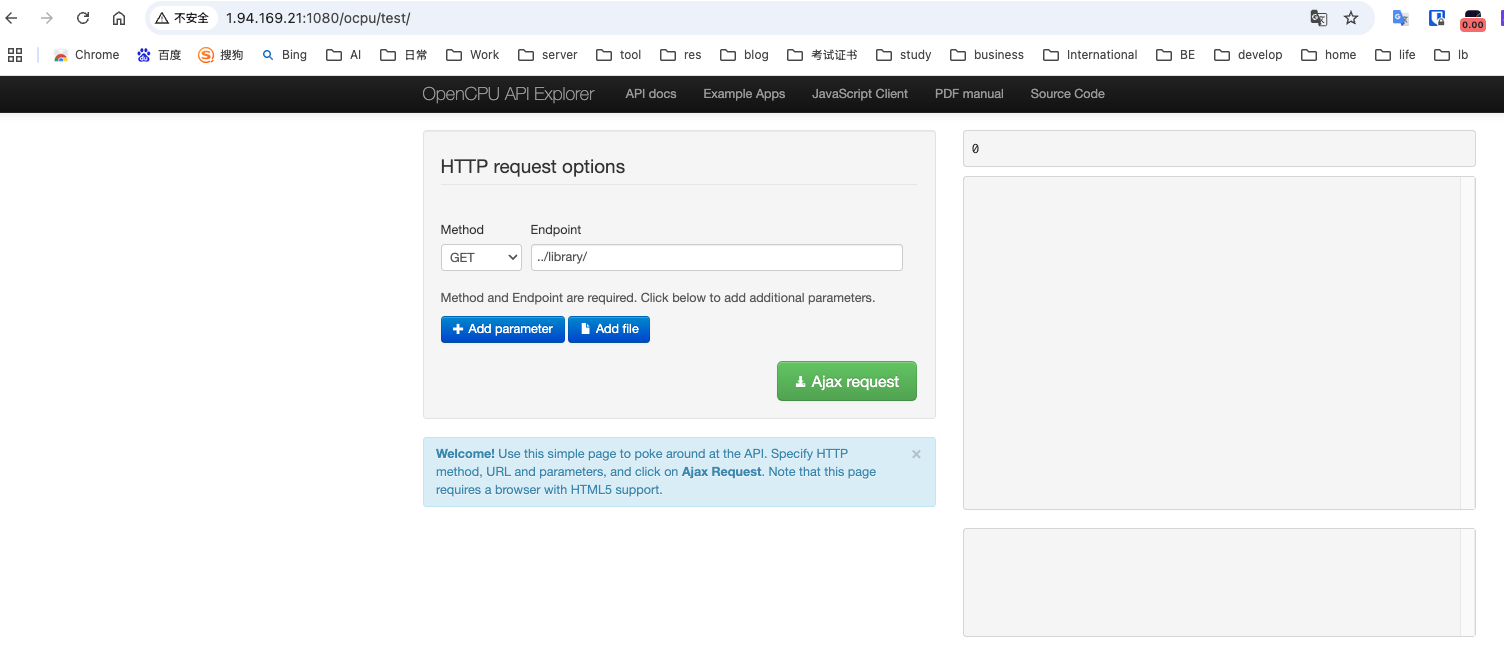The width and height of the screenshot is (1504, 667).
Task: Open the Google Translate extension
Action: coord(1401,18)
